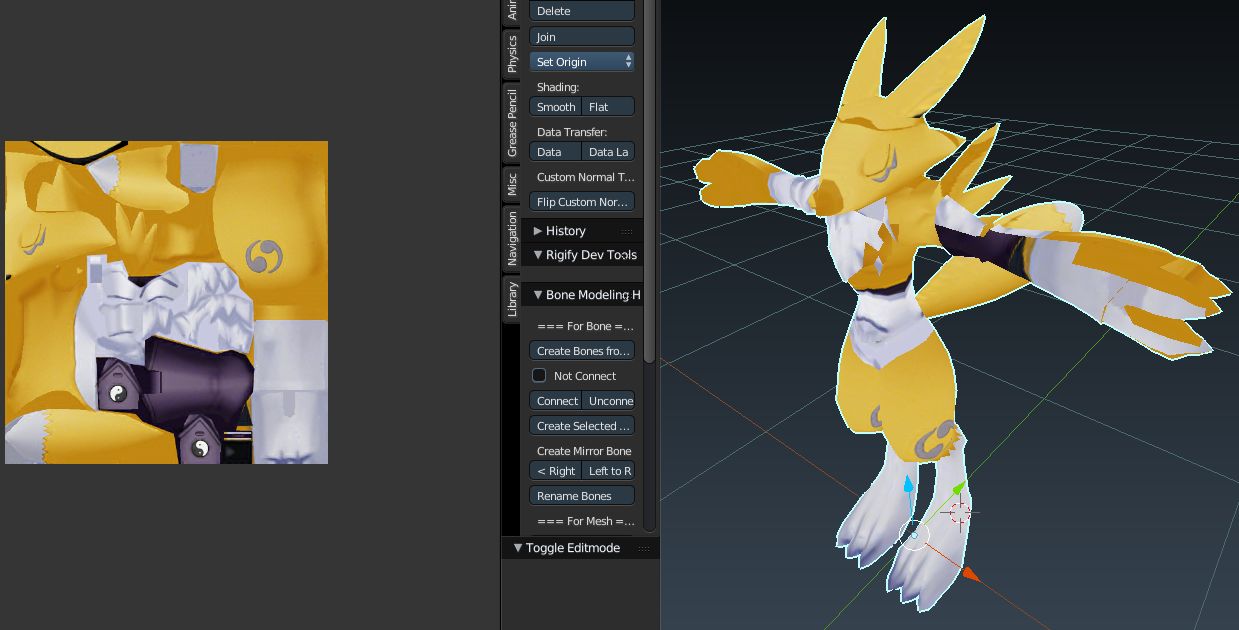This screenshot has width=1239, height=630.
Task: Click Flip Custom Normals button
Action: (582, 202)
